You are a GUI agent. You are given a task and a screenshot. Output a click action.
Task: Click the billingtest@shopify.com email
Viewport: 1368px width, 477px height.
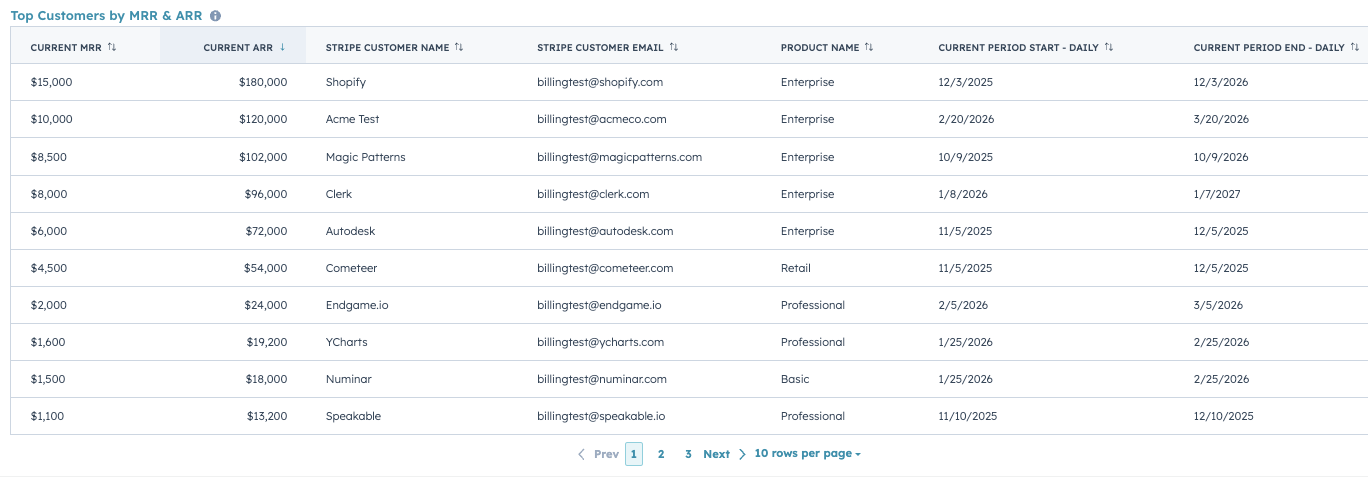tap(600, 82)
